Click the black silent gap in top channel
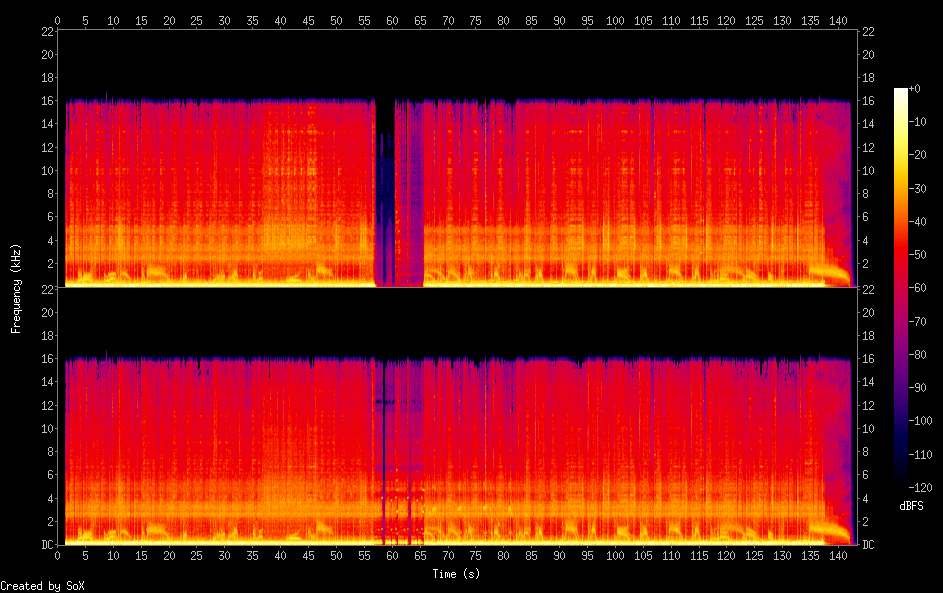Image resolution: width=943 pixels, height=593 pixels. point(384,200)
